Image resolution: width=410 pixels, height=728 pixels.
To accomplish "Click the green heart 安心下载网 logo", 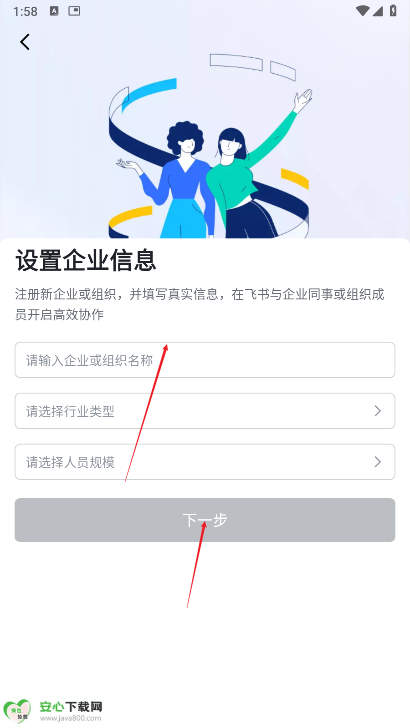I will (x=17, y=712).
